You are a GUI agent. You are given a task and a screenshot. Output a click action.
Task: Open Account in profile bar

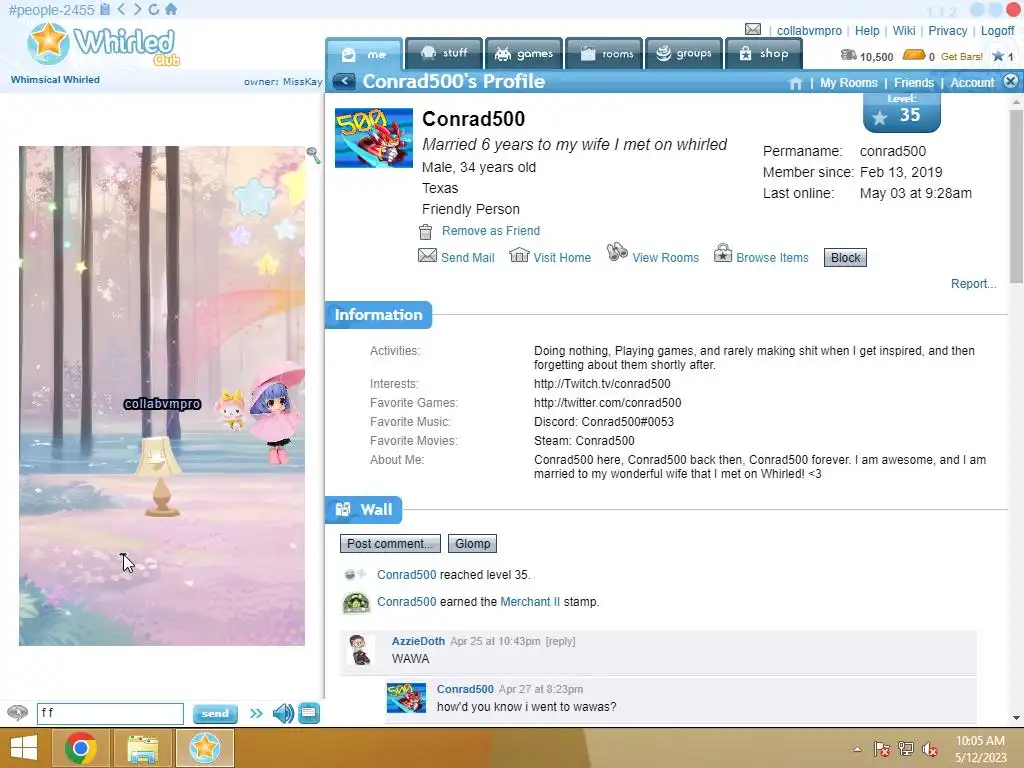coord(972,83)
